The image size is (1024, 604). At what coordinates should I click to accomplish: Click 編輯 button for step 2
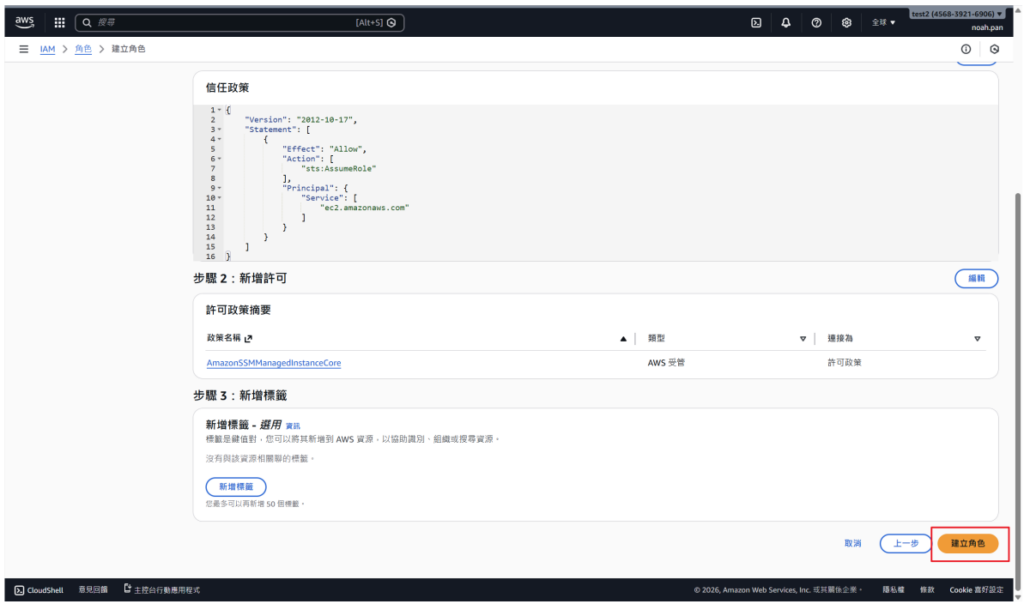(976, 278)
